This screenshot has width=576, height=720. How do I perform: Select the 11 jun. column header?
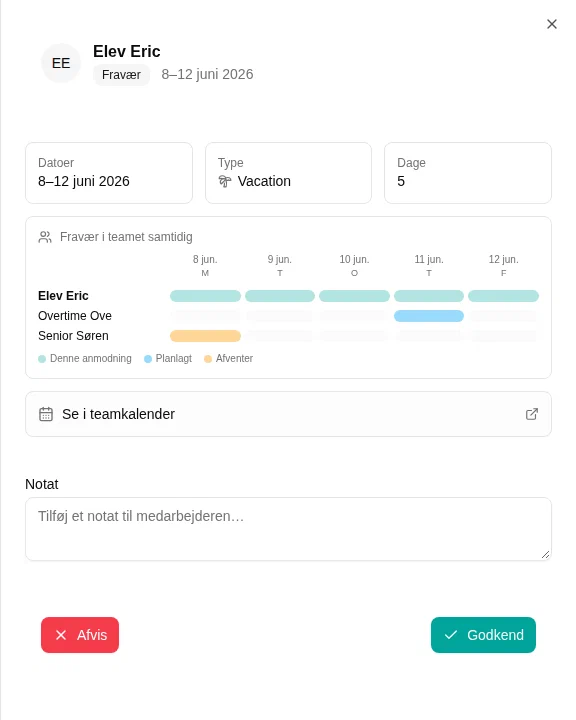[x=429, y=265]
